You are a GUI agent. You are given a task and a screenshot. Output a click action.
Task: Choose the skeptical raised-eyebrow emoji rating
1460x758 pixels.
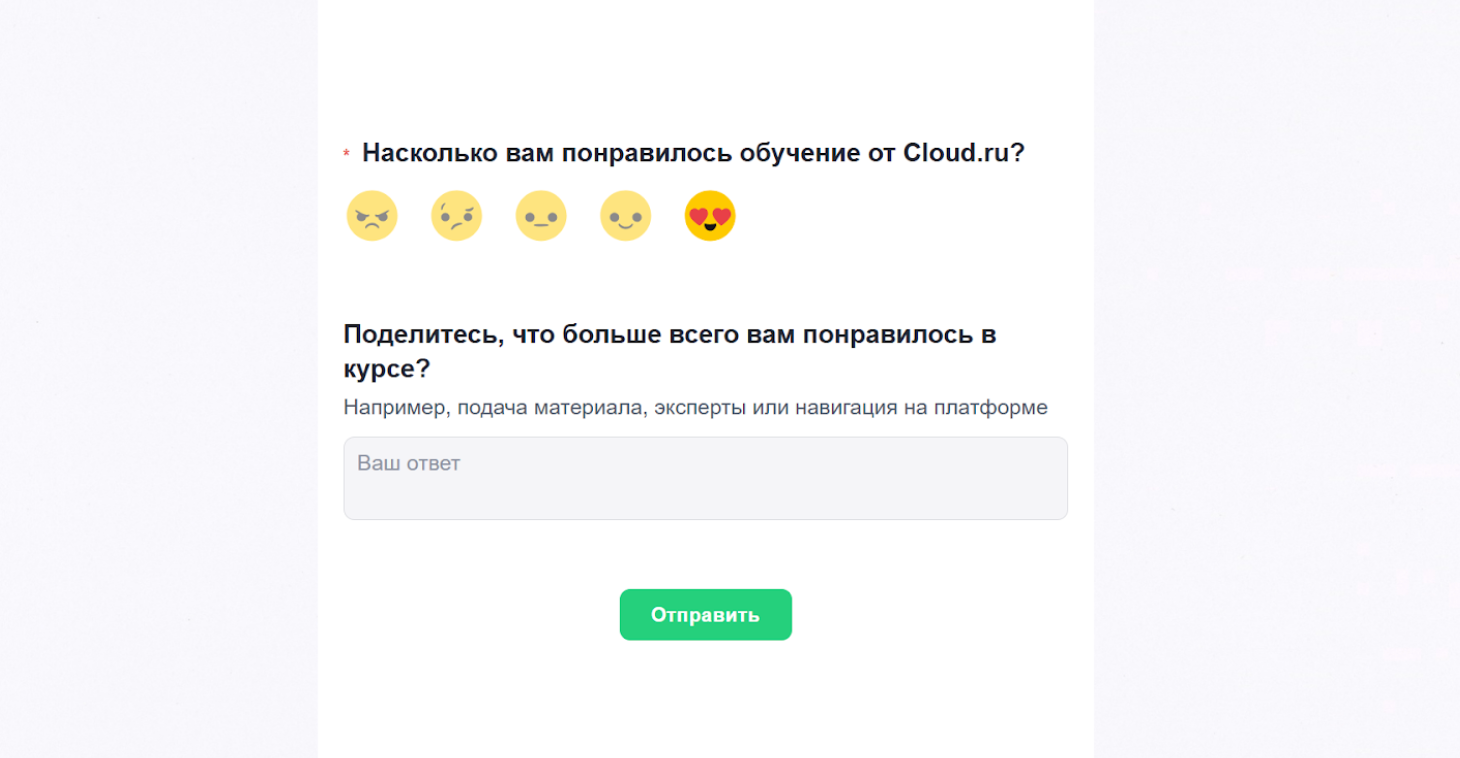[456, 216]
